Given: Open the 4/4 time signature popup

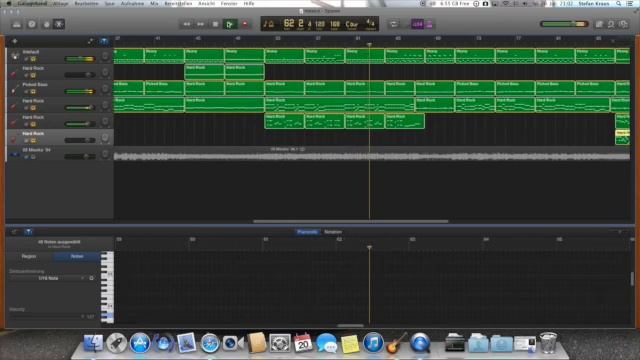Looking at the screenshot, I should click(370, 24).
